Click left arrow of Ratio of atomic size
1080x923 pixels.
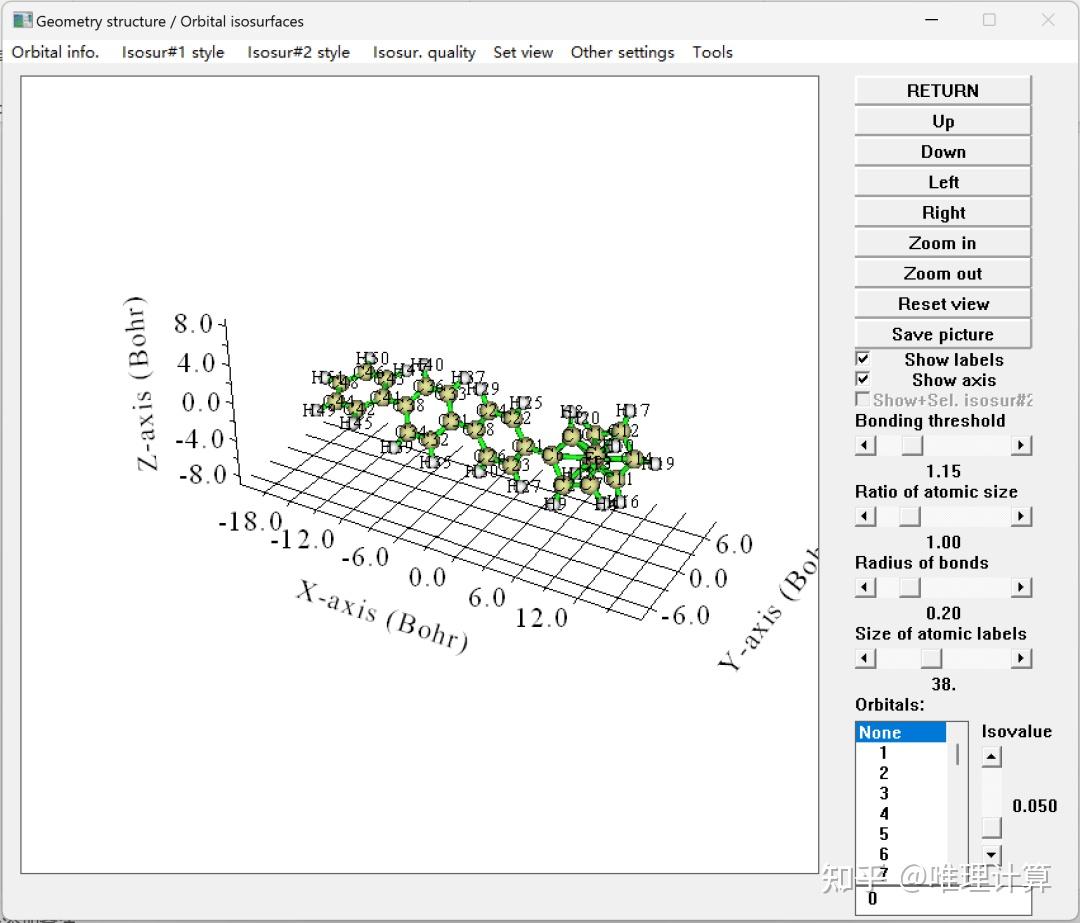(866, 517)
